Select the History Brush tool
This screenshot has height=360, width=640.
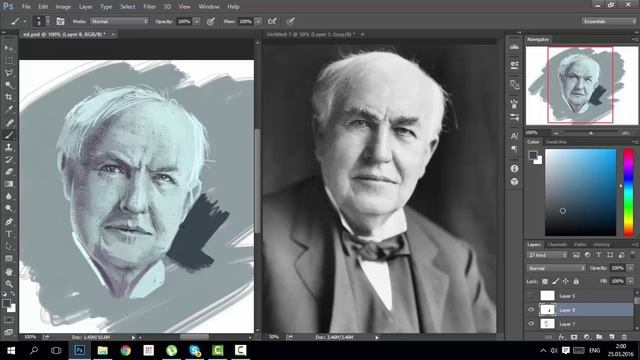tap(9, 160)
